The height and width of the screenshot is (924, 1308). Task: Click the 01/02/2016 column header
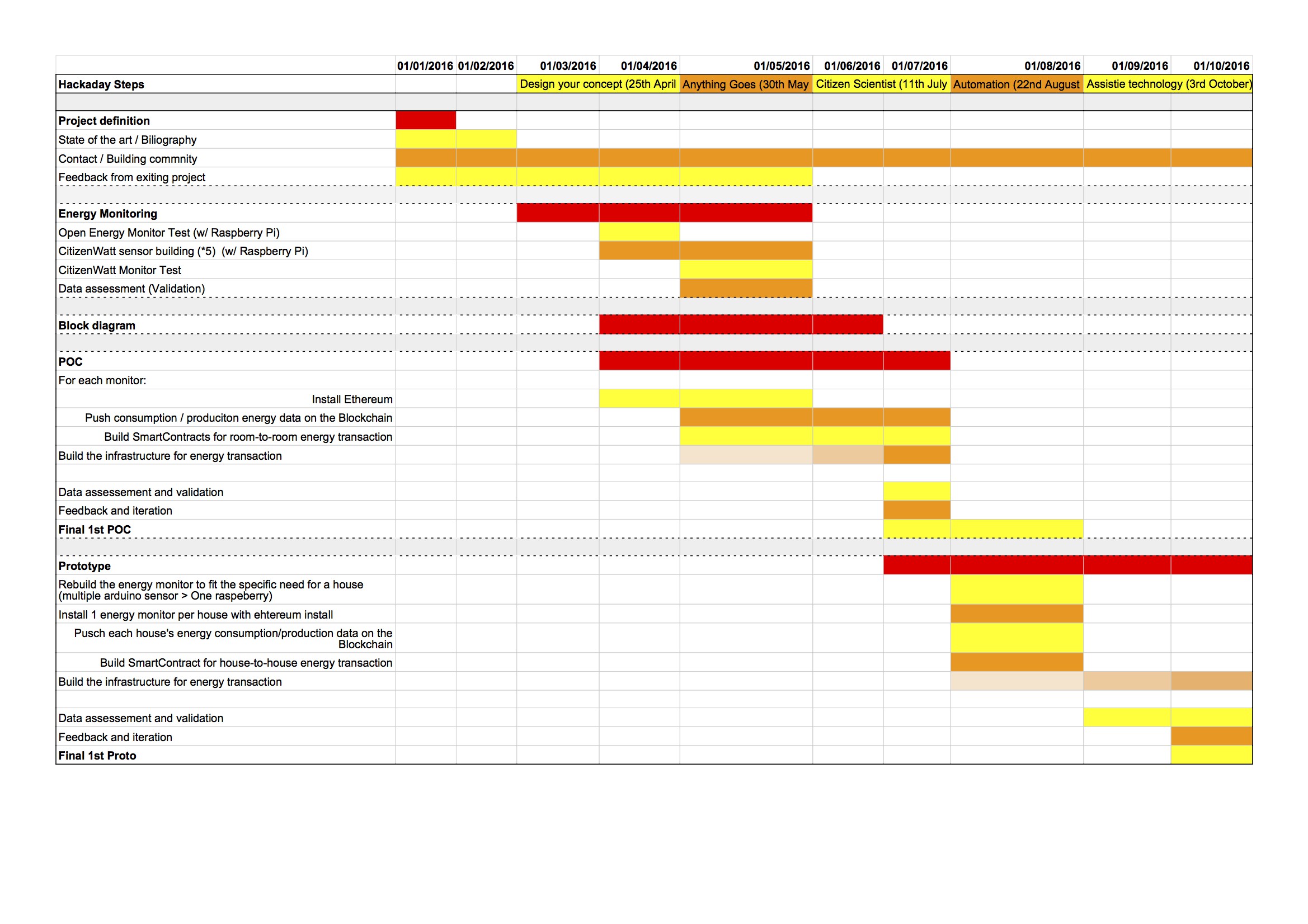486,66
